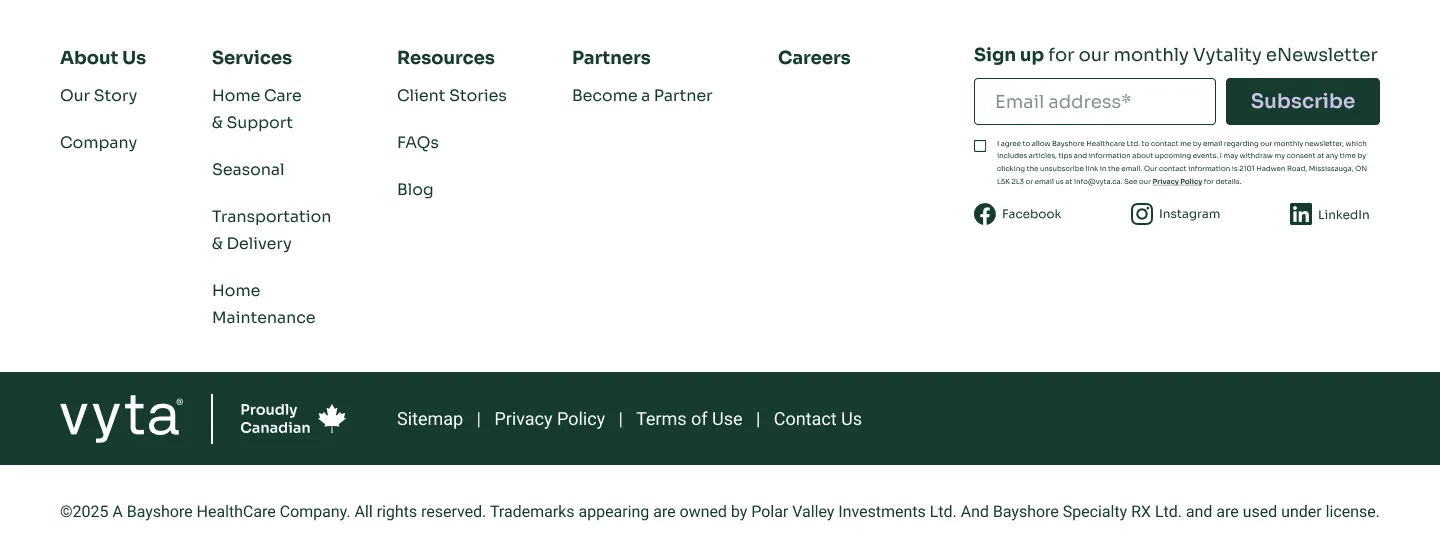Image resolution: width=1440 pixels, height=558 pixels.
Task: Open the Home Maintenance service
Action: [263, 304]
